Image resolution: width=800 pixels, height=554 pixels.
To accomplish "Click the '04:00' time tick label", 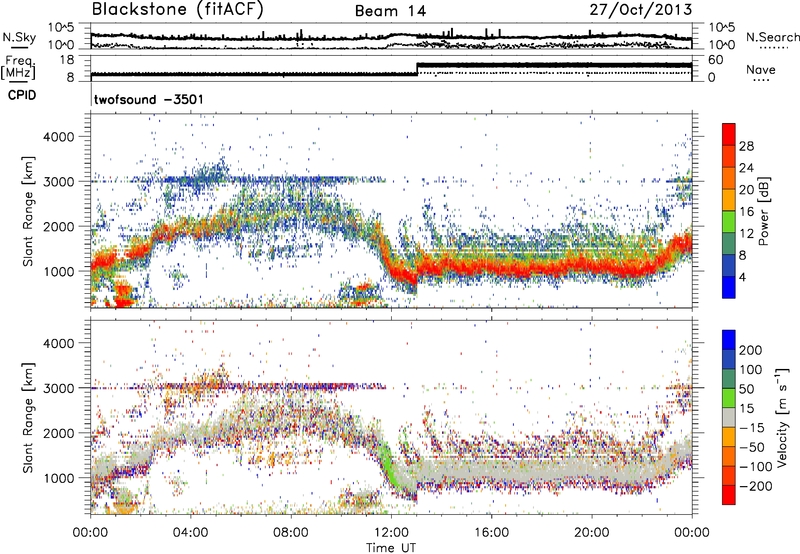I will 191,533.
